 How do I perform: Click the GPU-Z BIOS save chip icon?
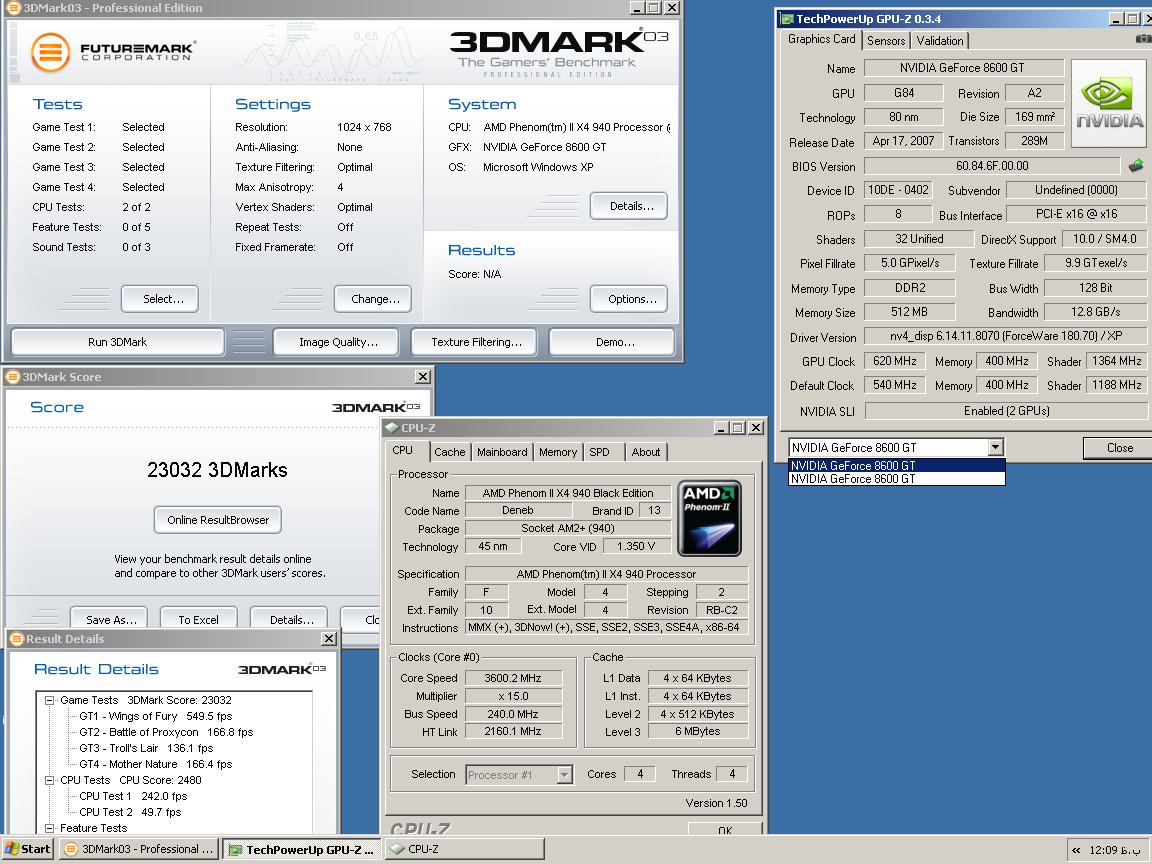click(1136, 166)
